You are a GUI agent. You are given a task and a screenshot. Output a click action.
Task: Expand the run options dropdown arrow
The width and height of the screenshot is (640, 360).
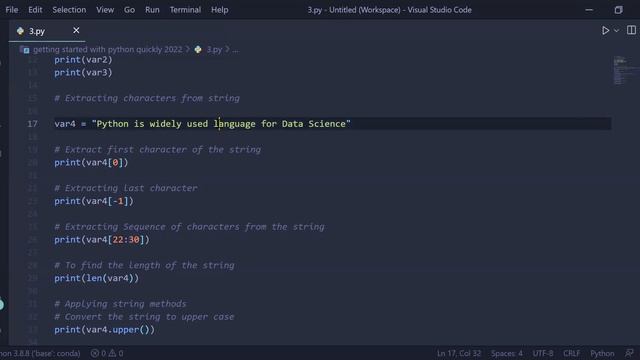[x=616, y=31]
